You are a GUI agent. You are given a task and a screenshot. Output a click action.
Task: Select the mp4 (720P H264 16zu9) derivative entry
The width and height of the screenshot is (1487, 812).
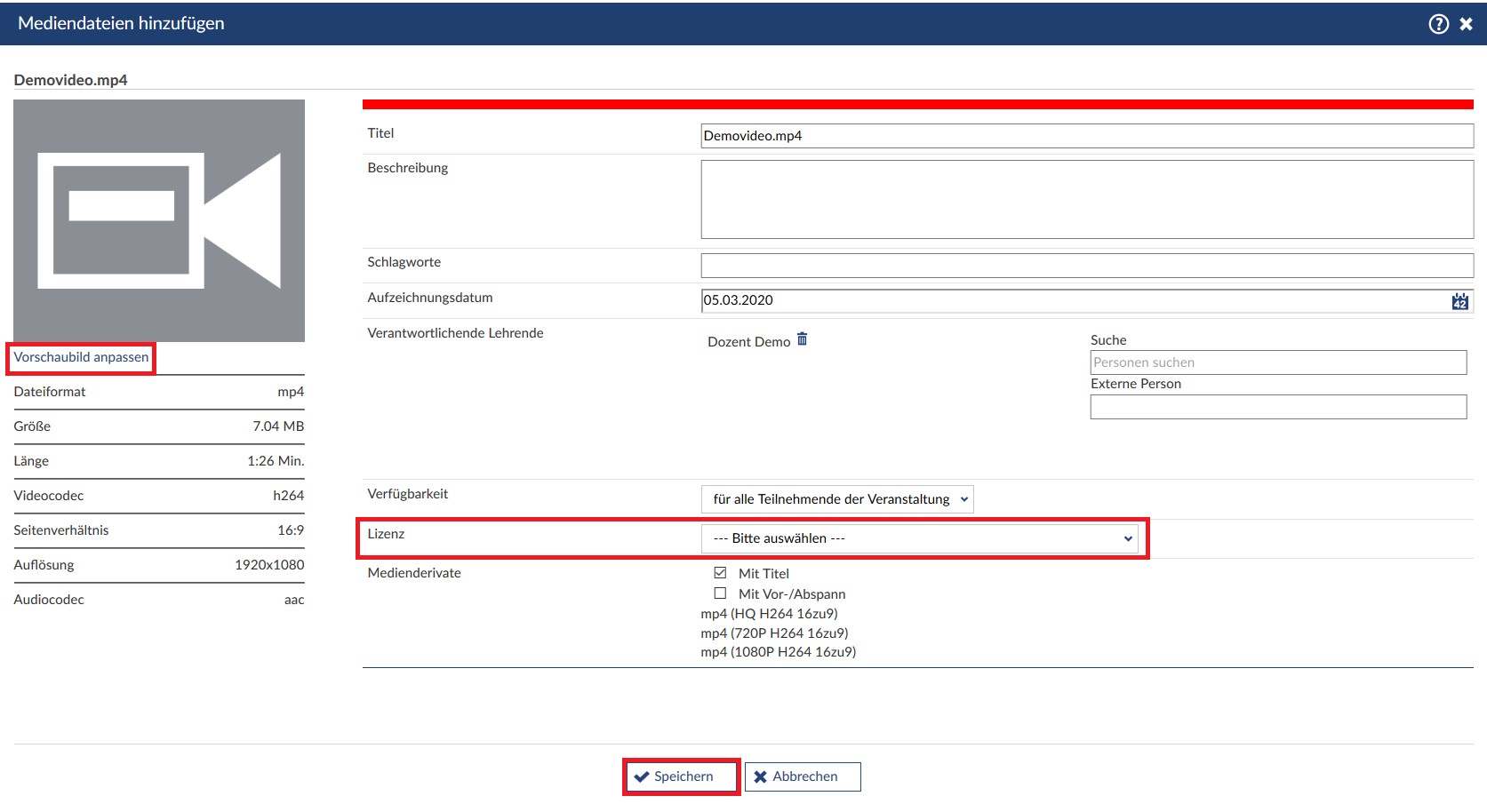[x=774, y=633]
